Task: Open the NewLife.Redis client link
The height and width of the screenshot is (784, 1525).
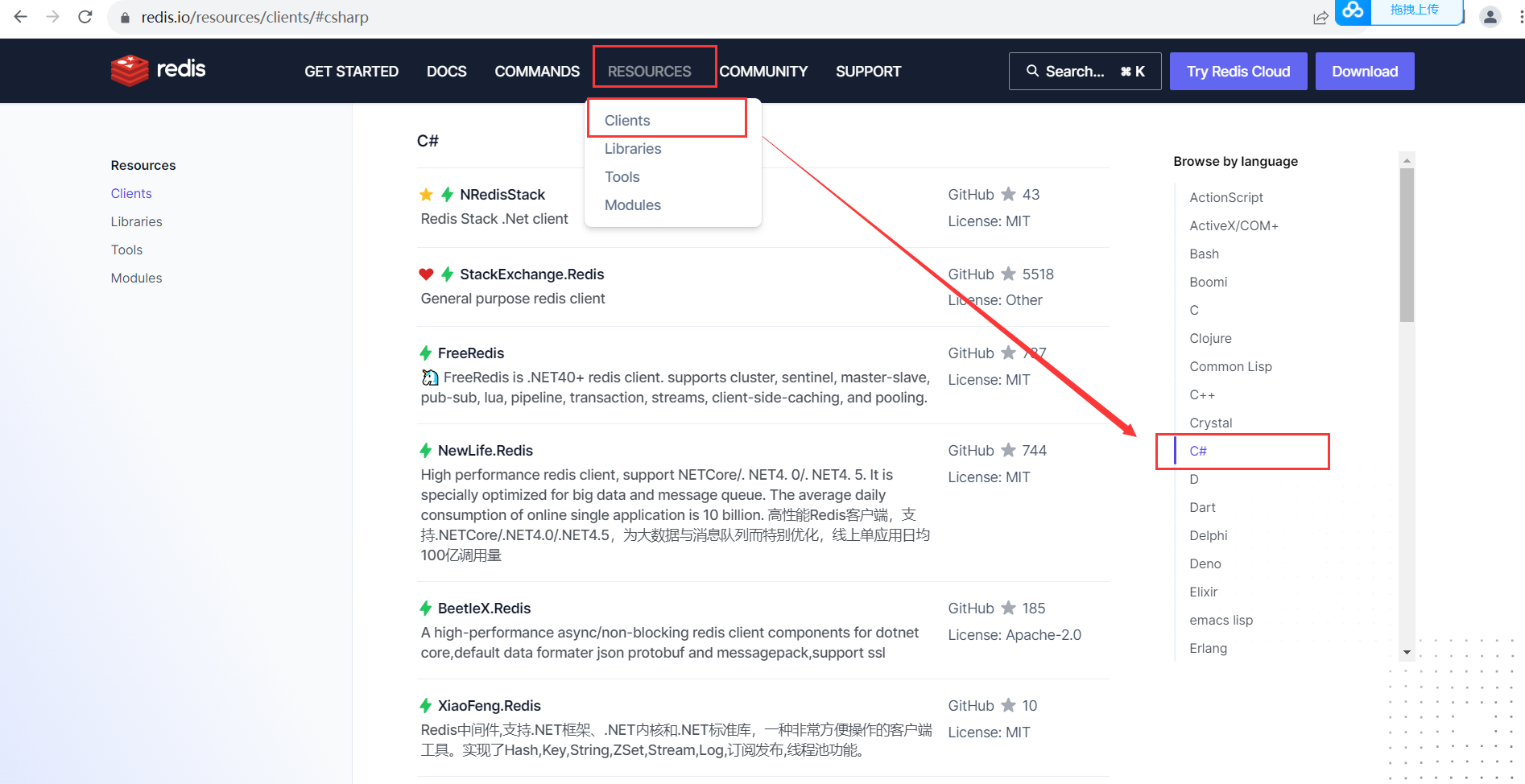Action: [486, 451]
